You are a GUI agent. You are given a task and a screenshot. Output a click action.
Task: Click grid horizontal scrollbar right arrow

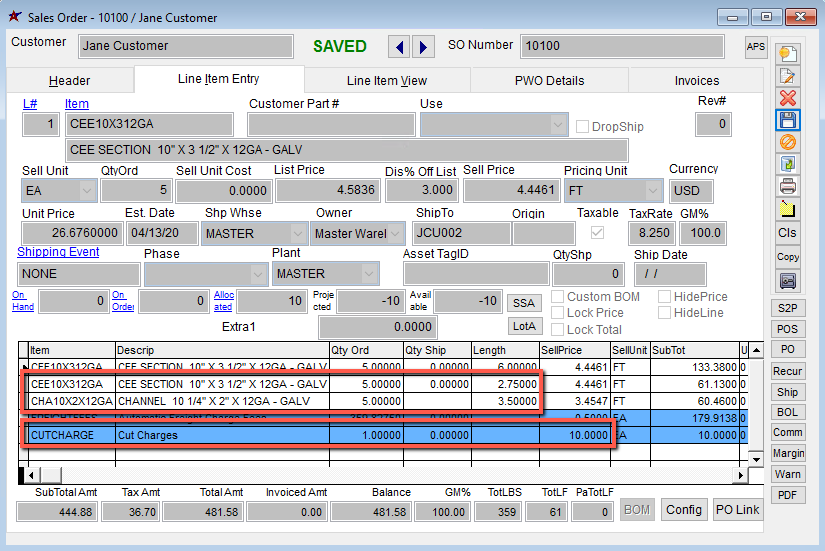741,475
